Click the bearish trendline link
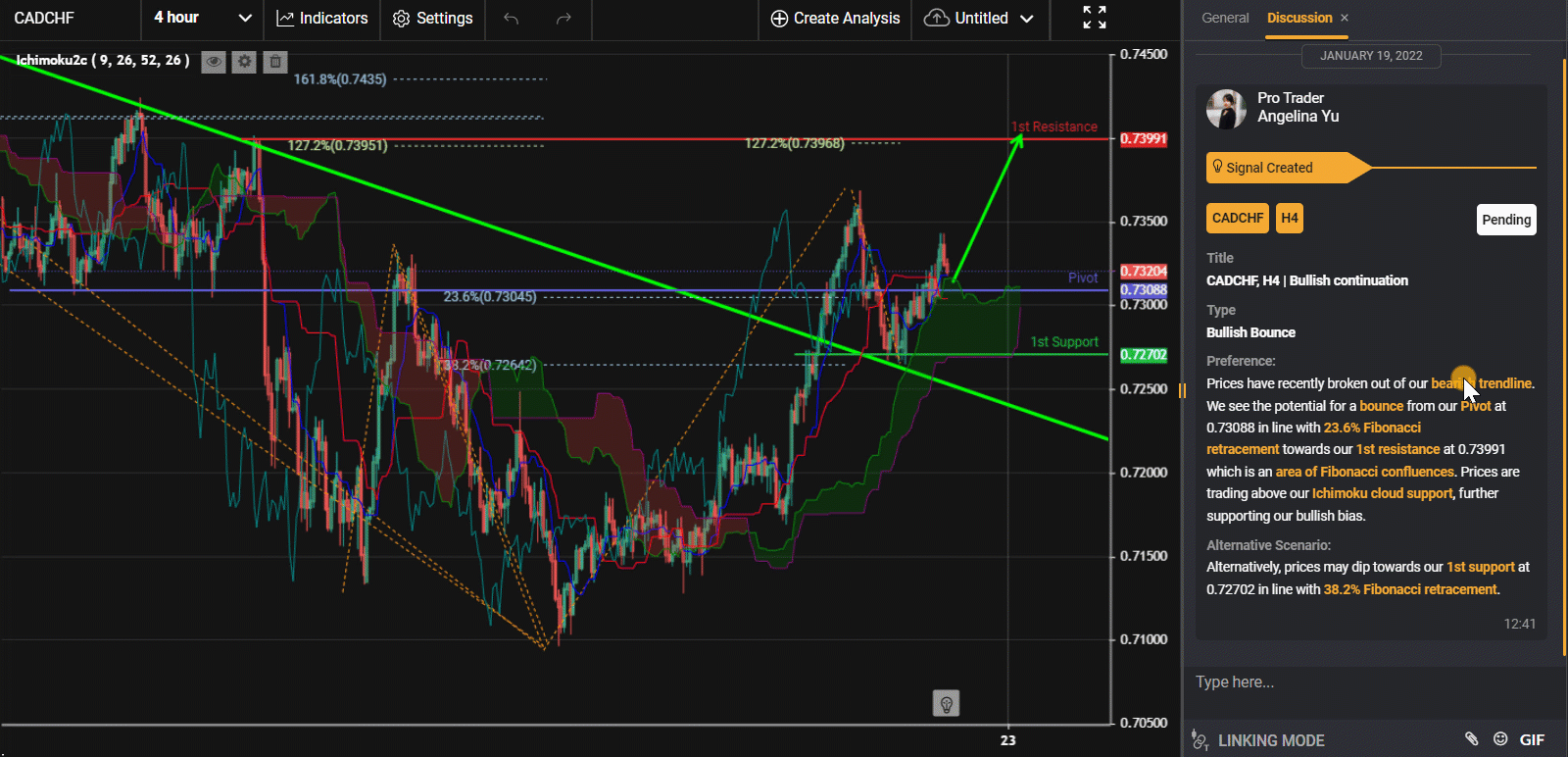1568x757 pixels. tap(1481, 383)
